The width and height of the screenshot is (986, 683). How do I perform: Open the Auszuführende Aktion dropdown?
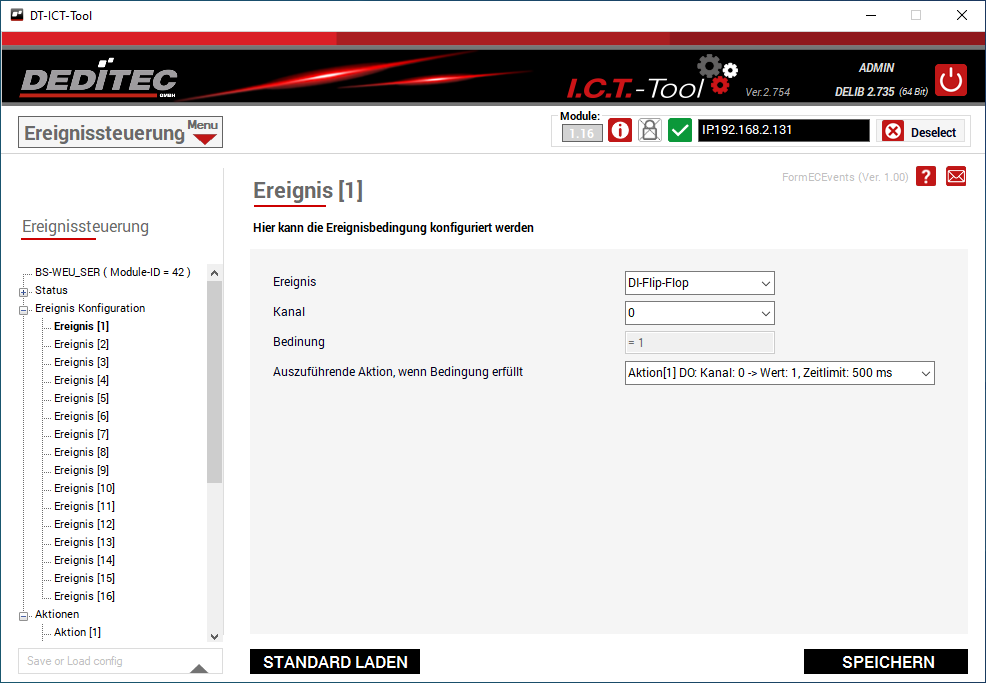point(779,373)
